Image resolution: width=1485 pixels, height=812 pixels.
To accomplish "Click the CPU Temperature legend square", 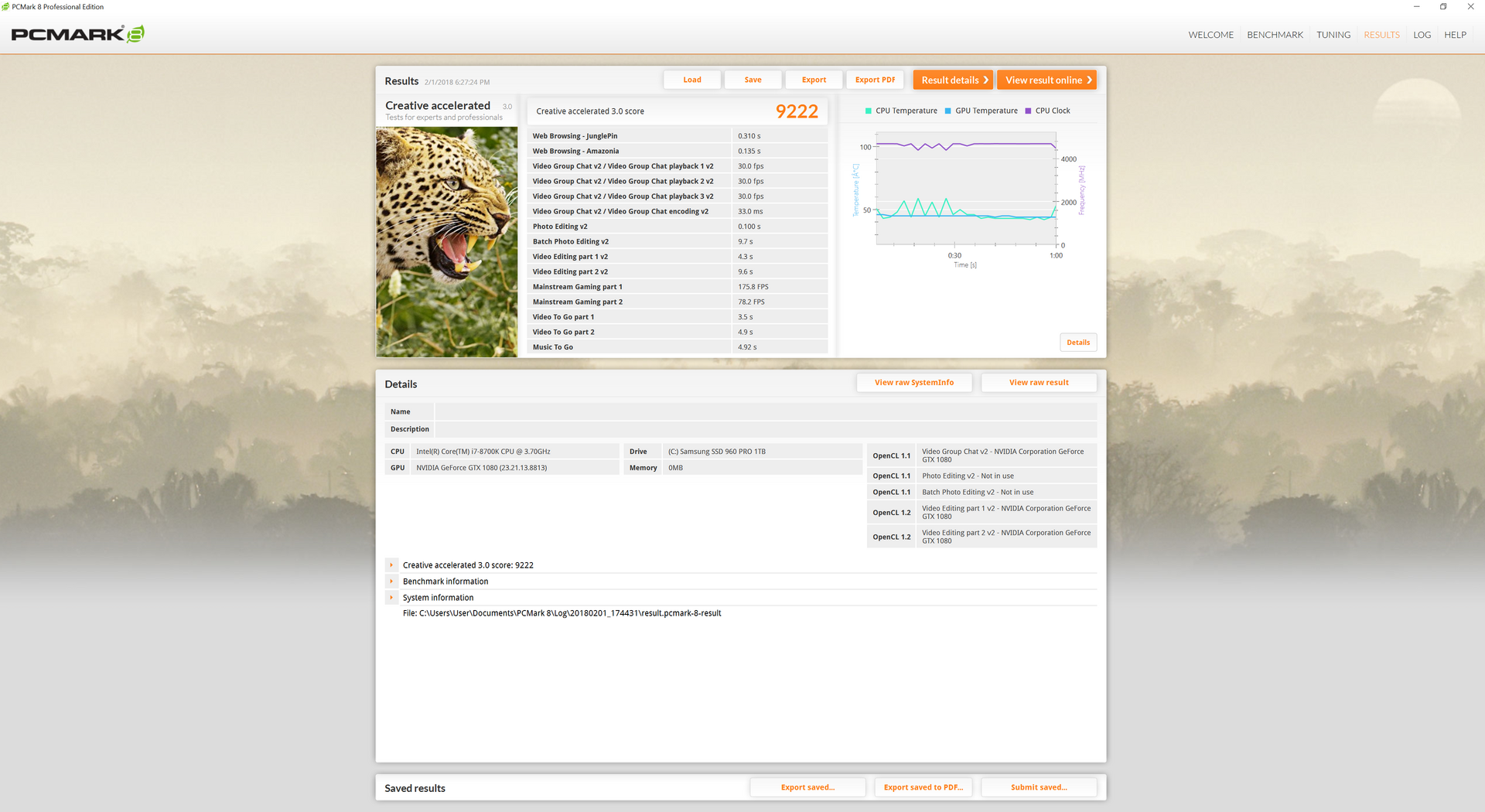I will pyautogui.click(x=869, y=111).
